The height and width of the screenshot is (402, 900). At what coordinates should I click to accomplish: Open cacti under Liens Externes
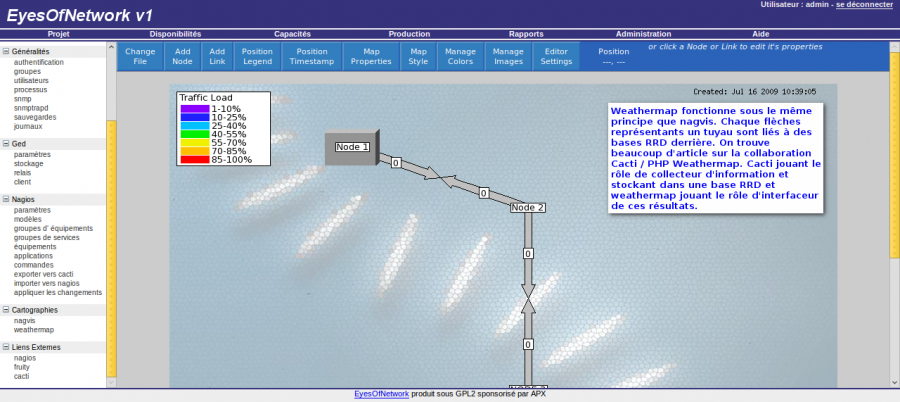coord(21,377)
